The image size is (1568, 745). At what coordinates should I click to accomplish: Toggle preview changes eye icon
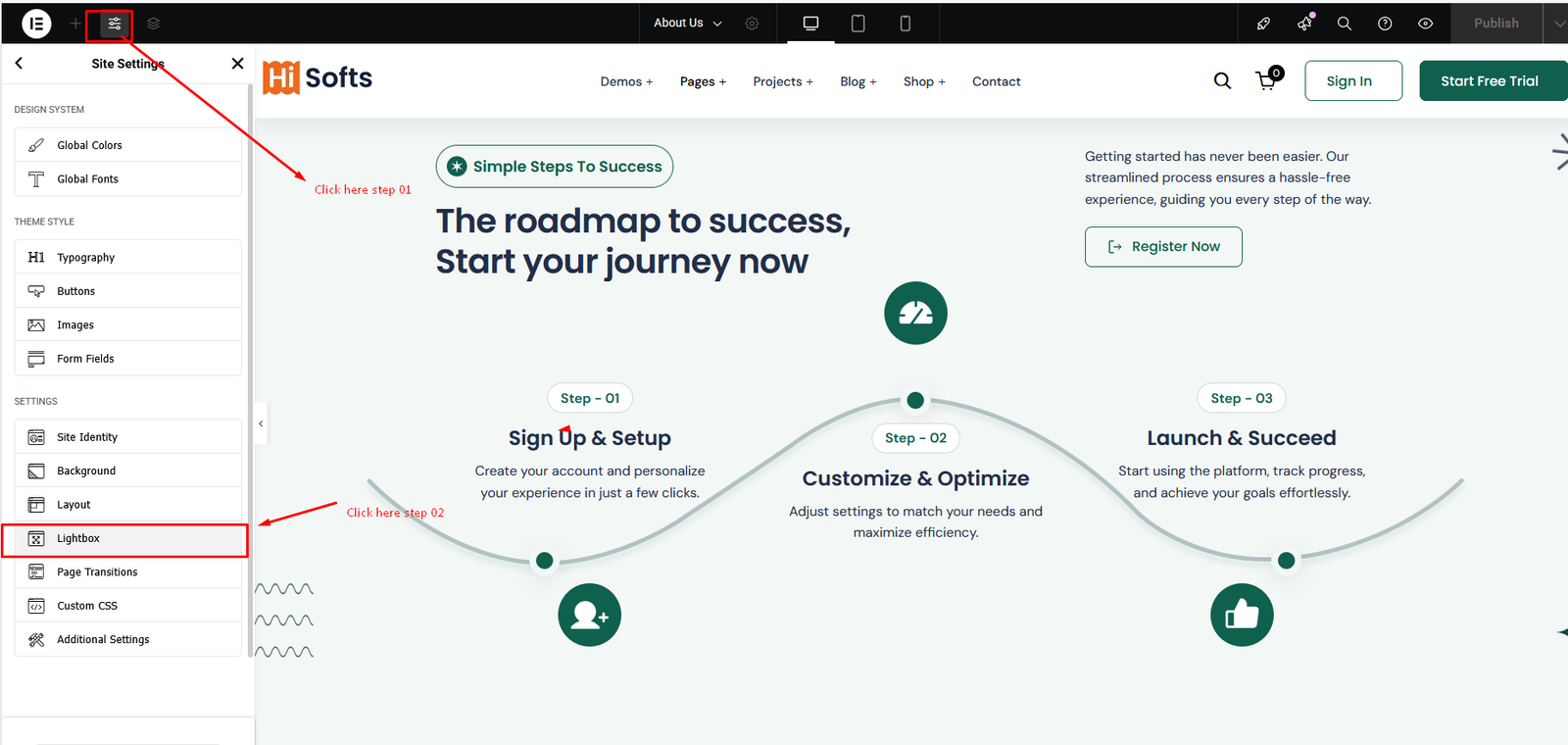tap(1425, 24)
